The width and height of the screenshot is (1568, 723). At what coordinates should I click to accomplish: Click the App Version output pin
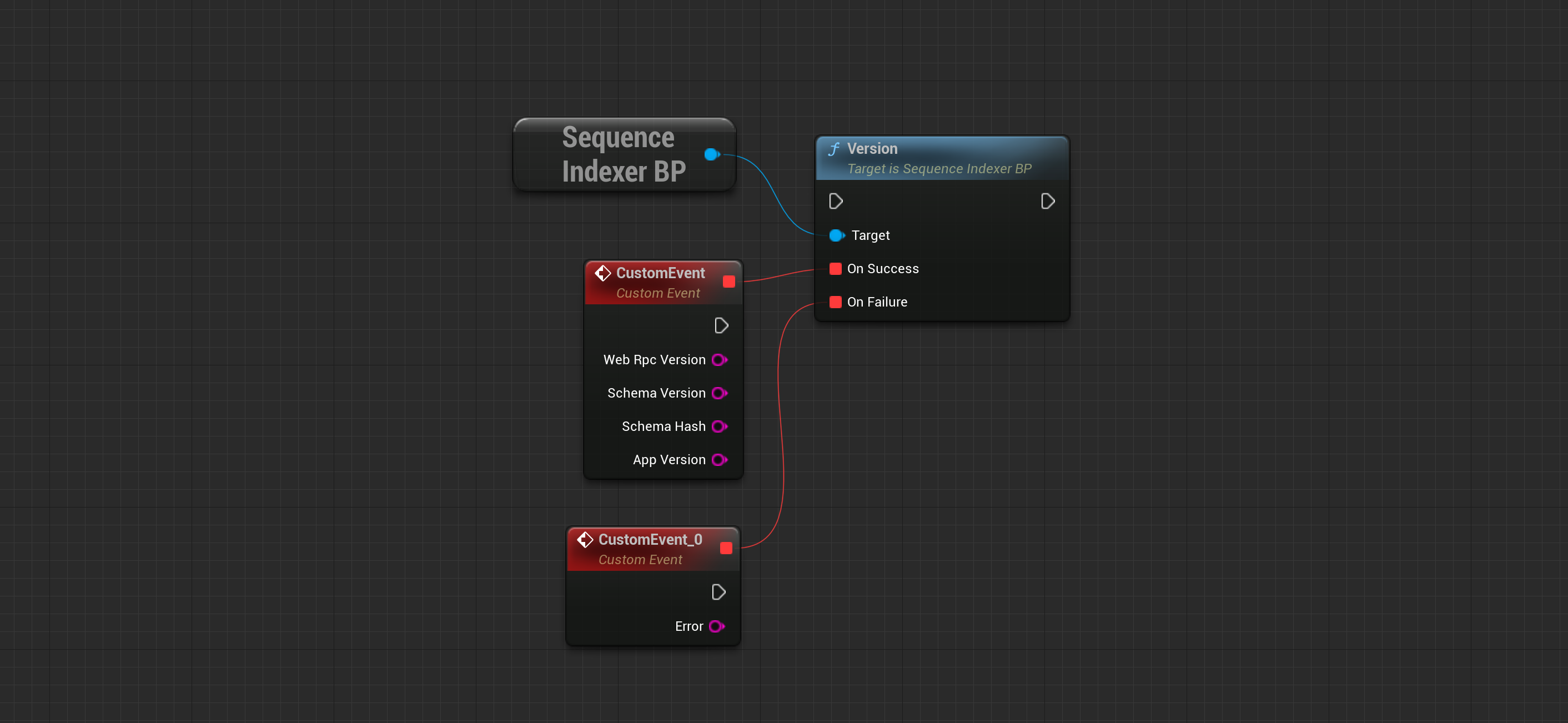719,460
